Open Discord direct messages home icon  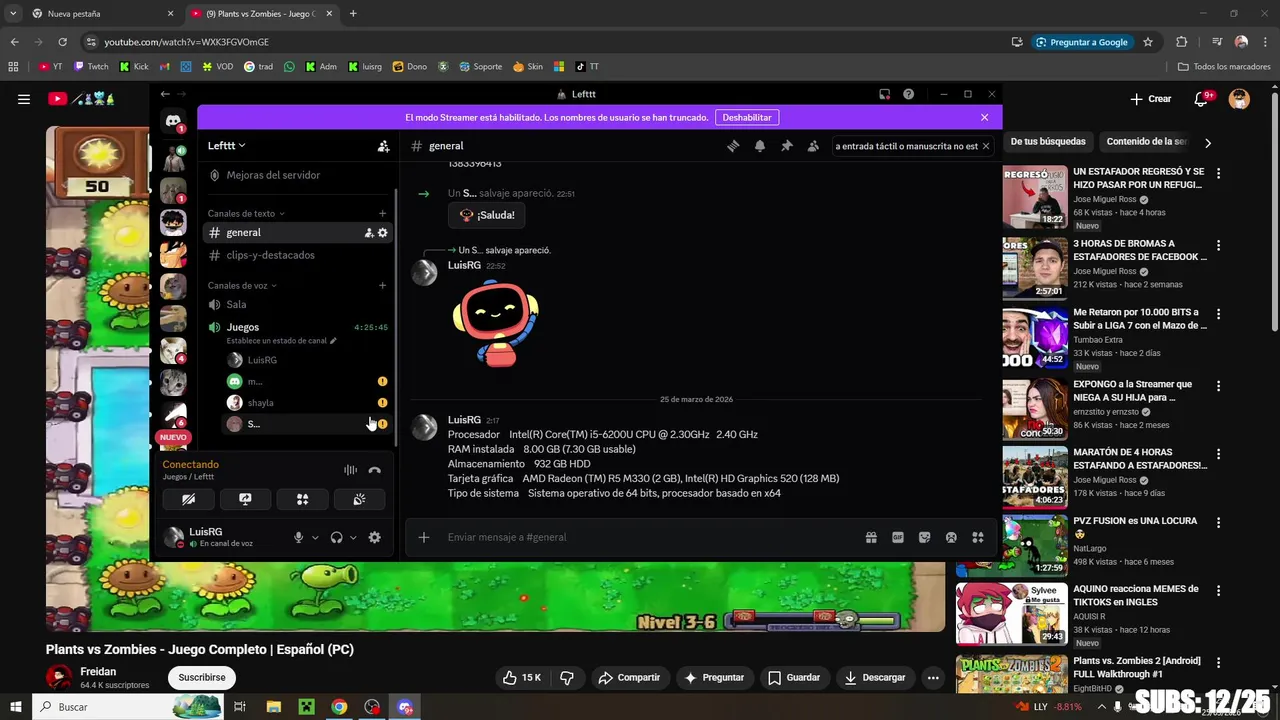pos(173,121)
